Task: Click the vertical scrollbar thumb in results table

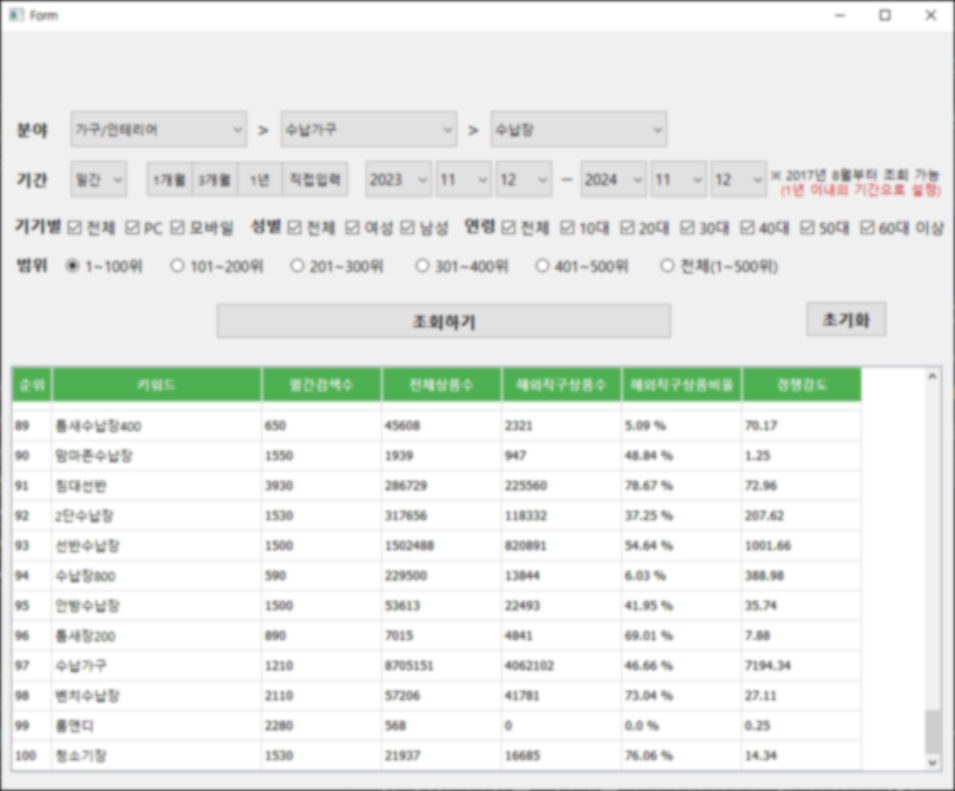Action: pos(932,731)
